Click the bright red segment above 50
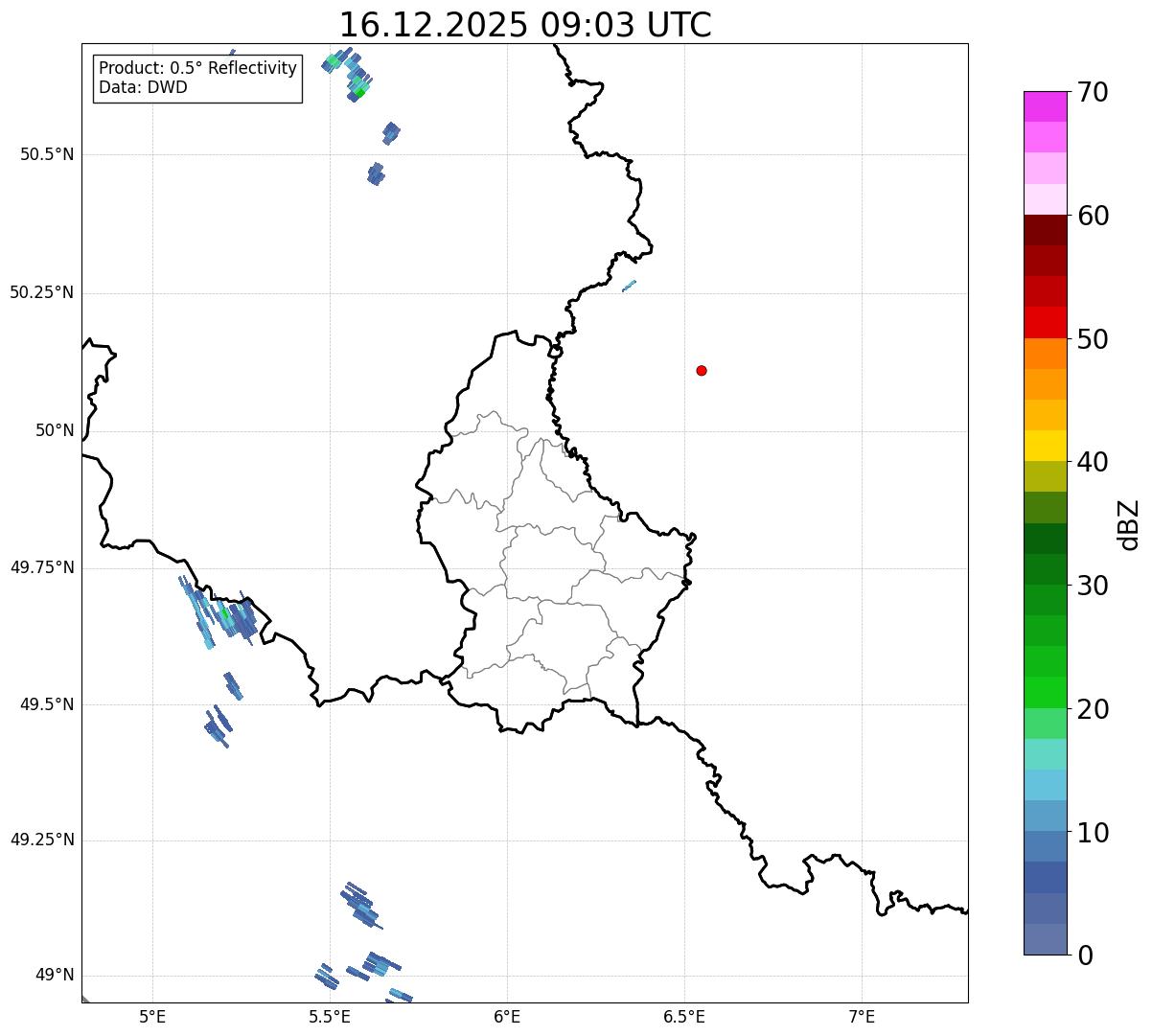Viewport: 1152px width, 1036px height. (x=1045, y=323)
